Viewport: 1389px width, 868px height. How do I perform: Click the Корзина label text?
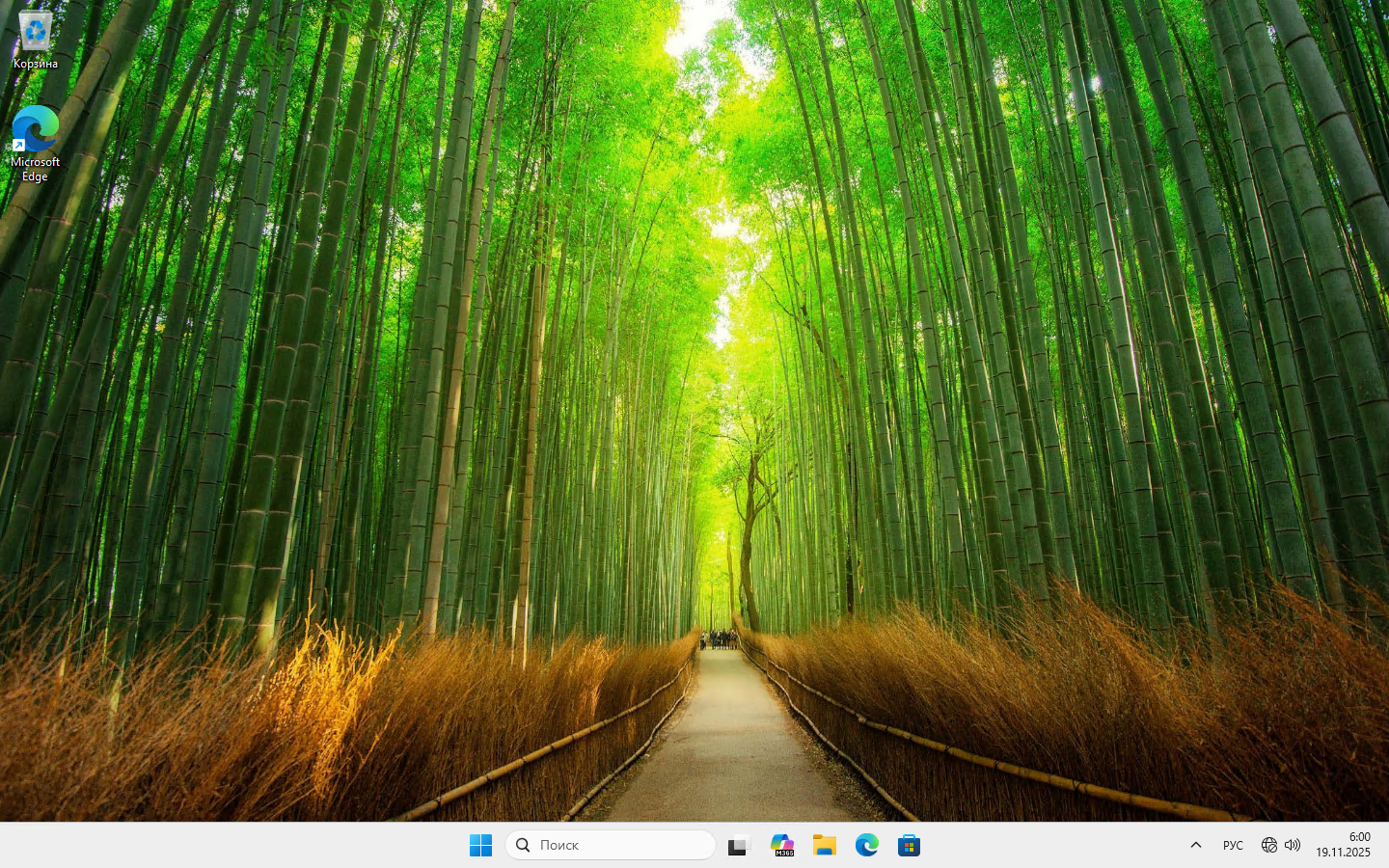pyautogui.click(x=35, y=64)
